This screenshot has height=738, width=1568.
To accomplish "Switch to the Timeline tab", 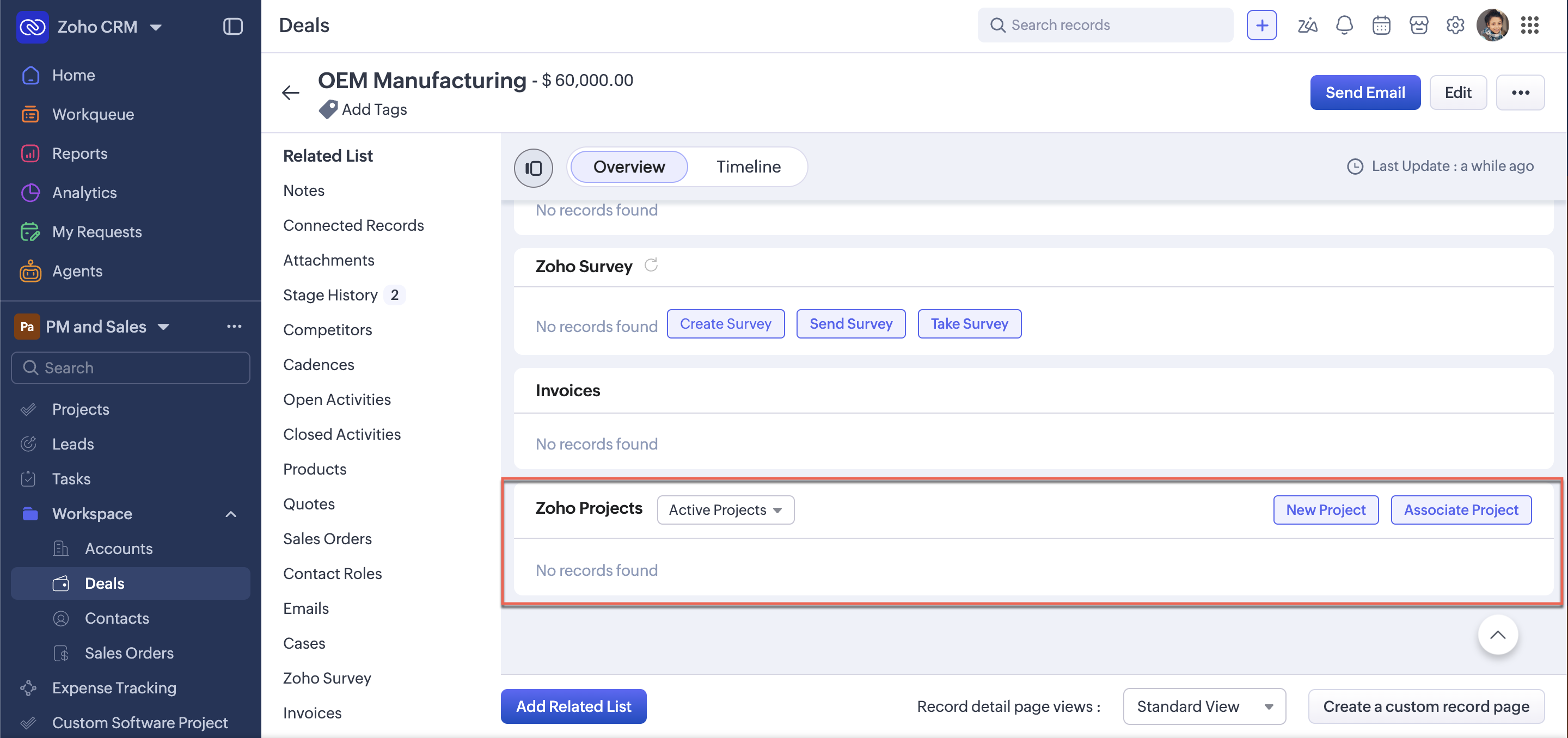I will 748,167.
